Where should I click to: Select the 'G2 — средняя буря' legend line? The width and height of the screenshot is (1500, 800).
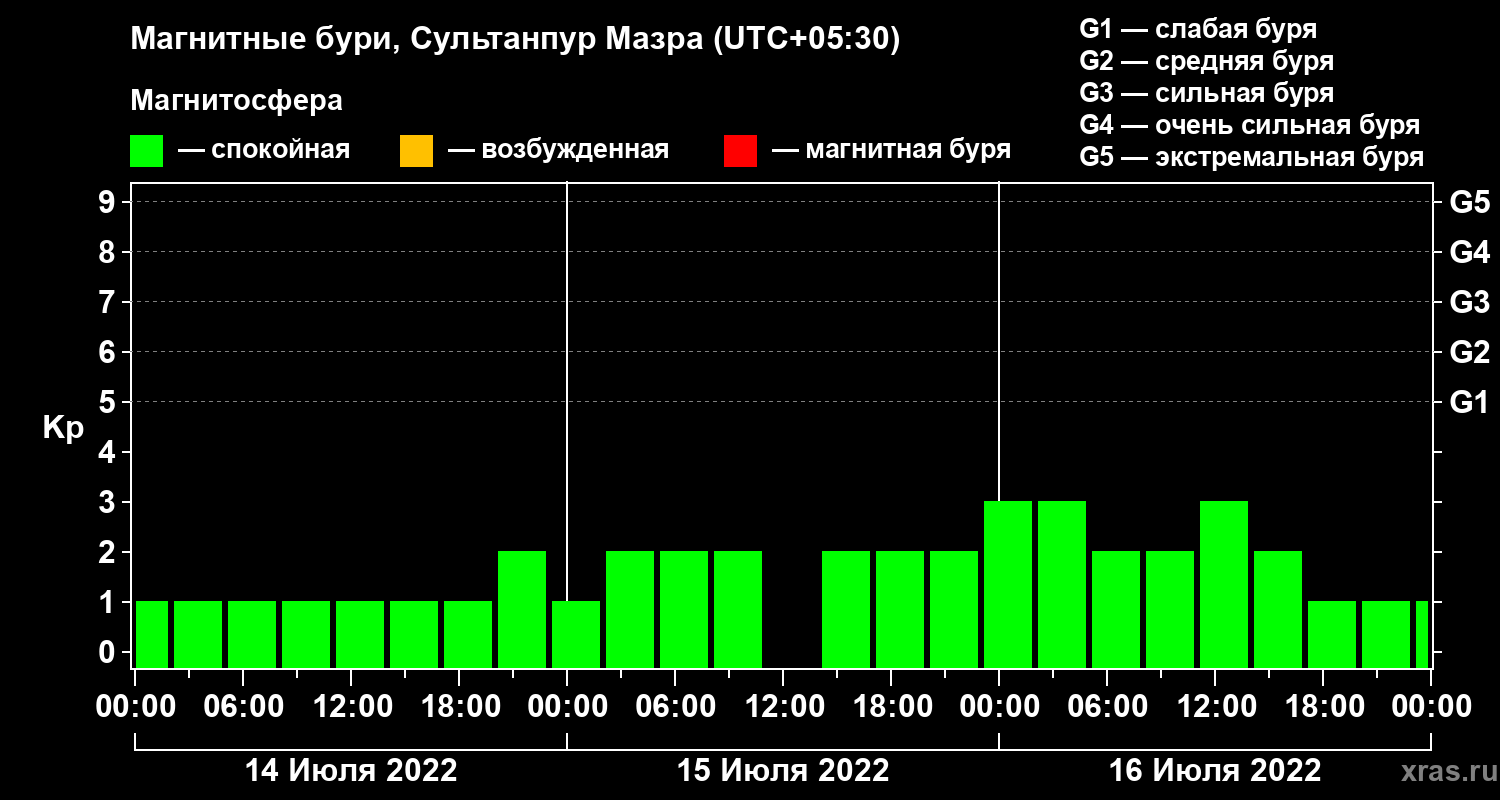(x=1207, y=61)
